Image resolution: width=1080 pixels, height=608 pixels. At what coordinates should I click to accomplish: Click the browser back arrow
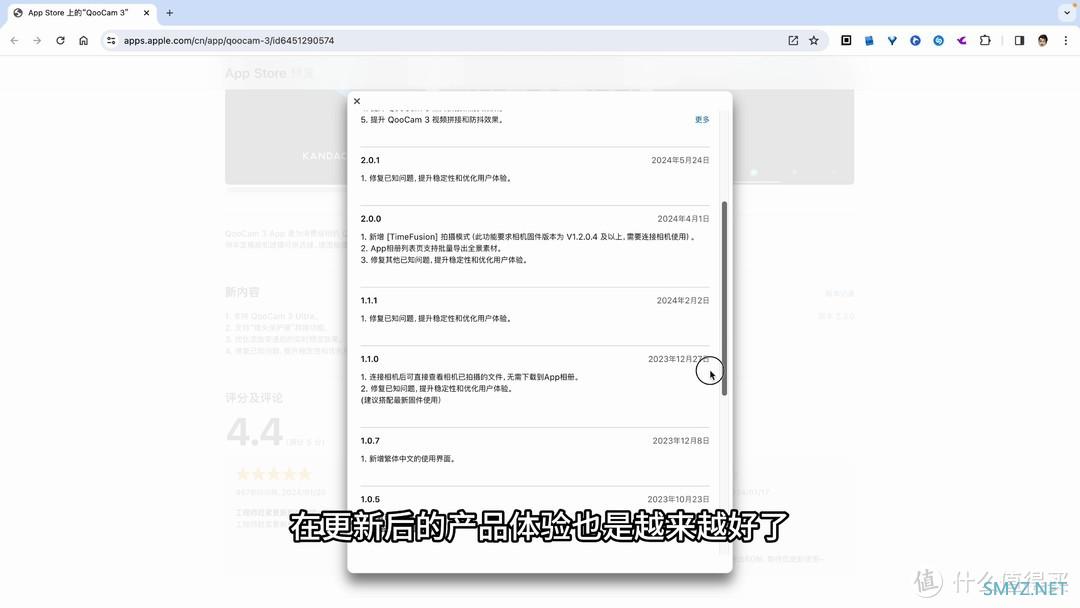coord(14,41)
